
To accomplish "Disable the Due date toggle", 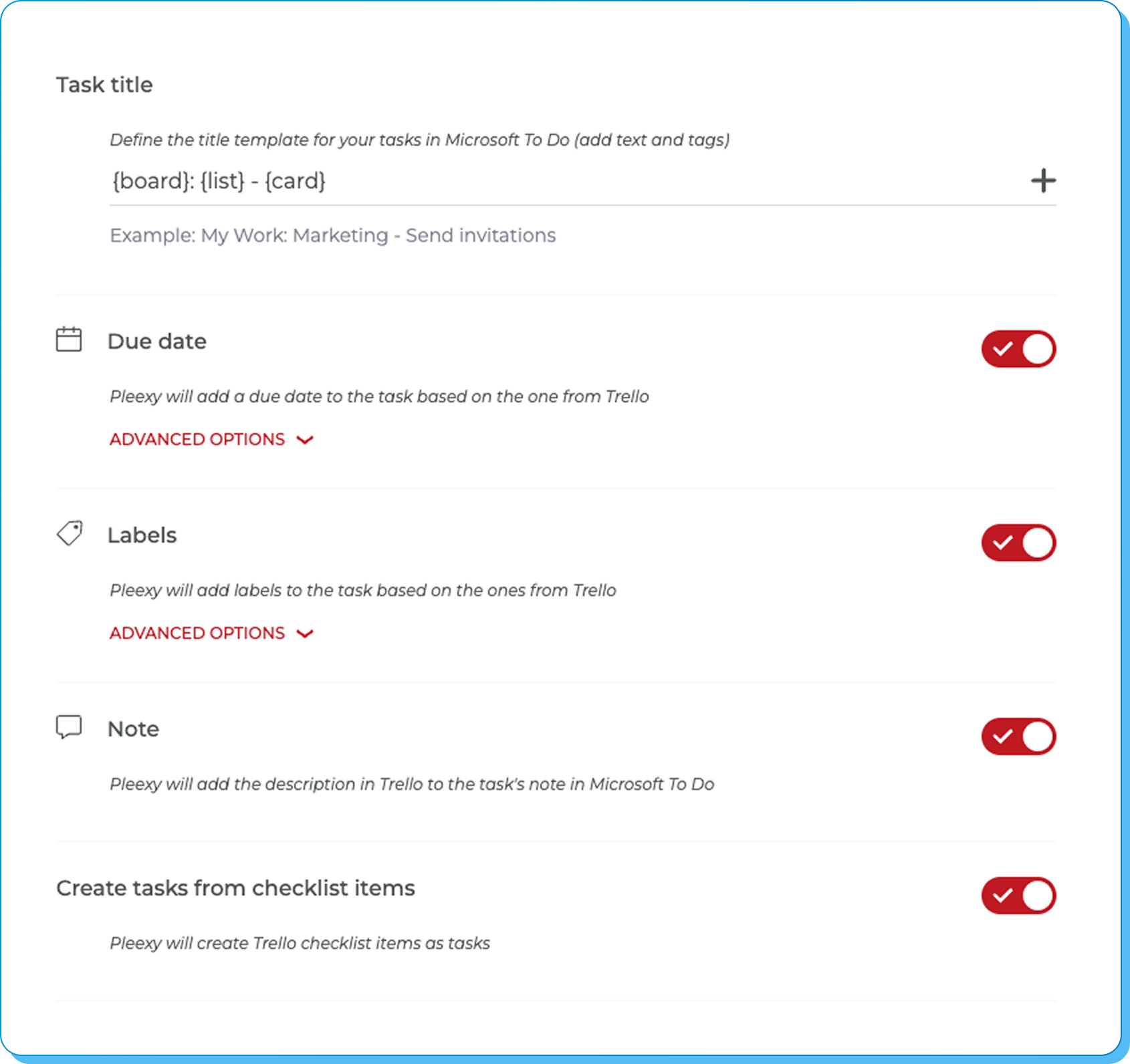I will click(x=1018, y=349).
